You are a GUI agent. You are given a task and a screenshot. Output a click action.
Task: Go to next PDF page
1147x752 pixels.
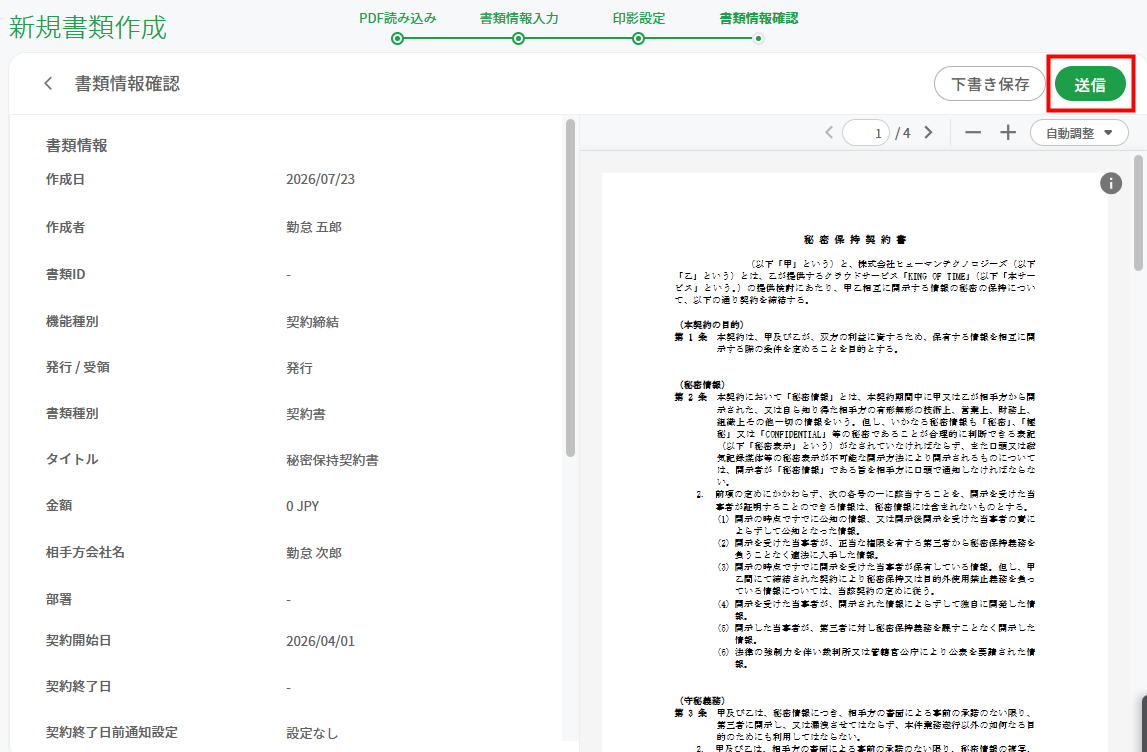928,132
